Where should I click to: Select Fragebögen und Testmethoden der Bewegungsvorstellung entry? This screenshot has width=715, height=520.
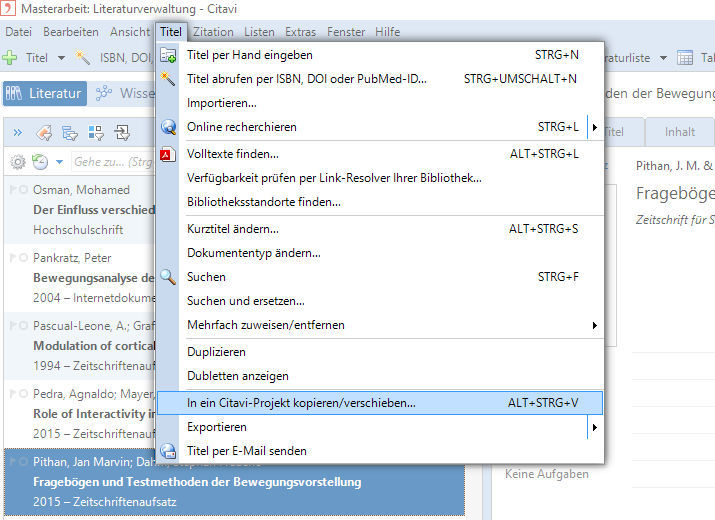point(234,482)
